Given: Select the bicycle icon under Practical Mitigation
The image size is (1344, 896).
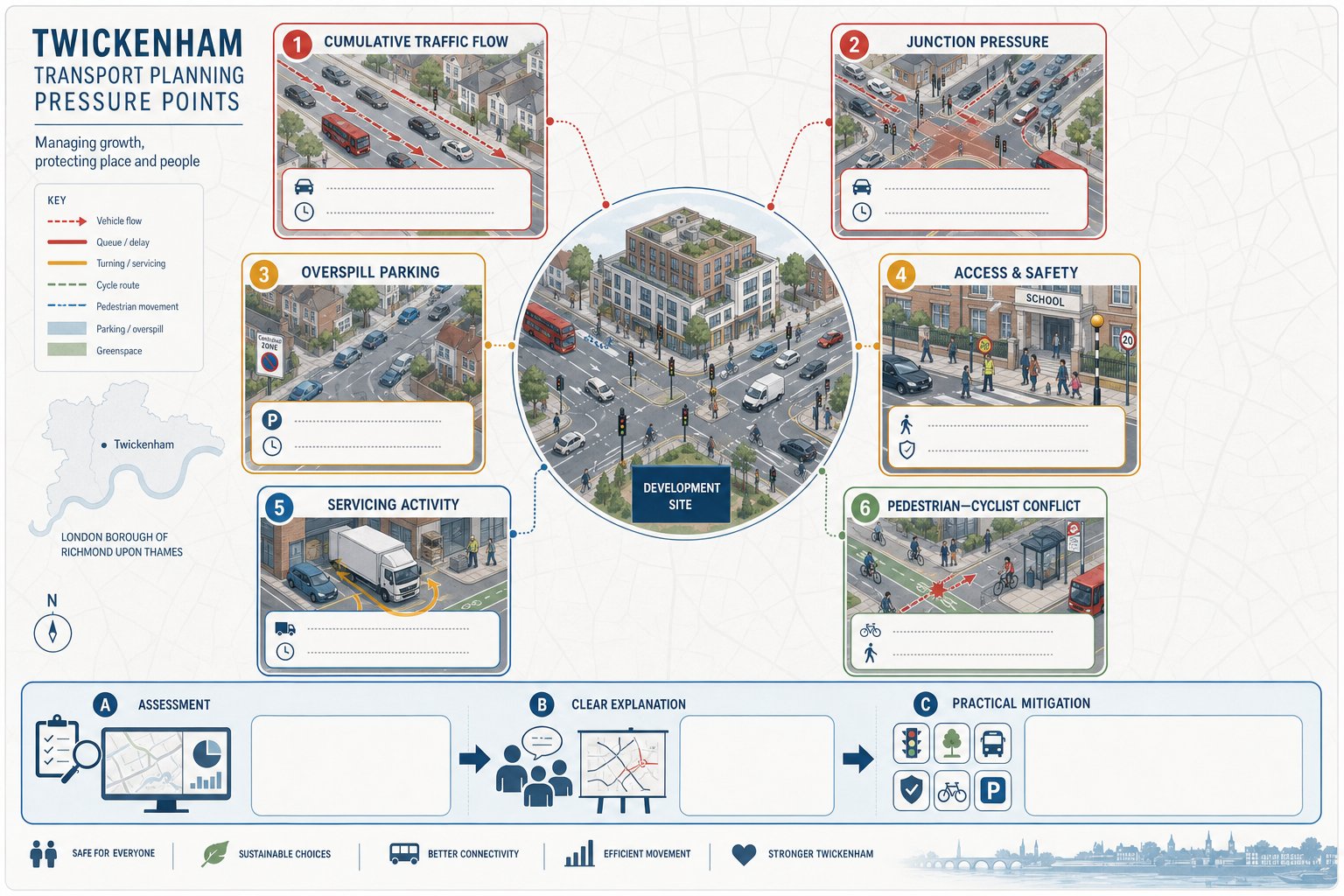Looking at the screenshot, I should tap(952, 791).
